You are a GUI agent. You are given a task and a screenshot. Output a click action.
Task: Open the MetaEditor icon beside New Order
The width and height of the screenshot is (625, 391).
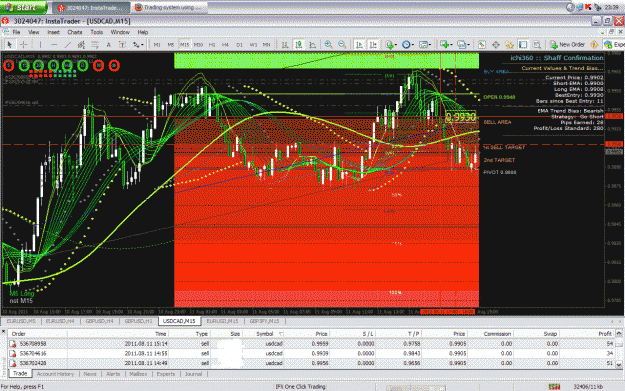(594, 45)
